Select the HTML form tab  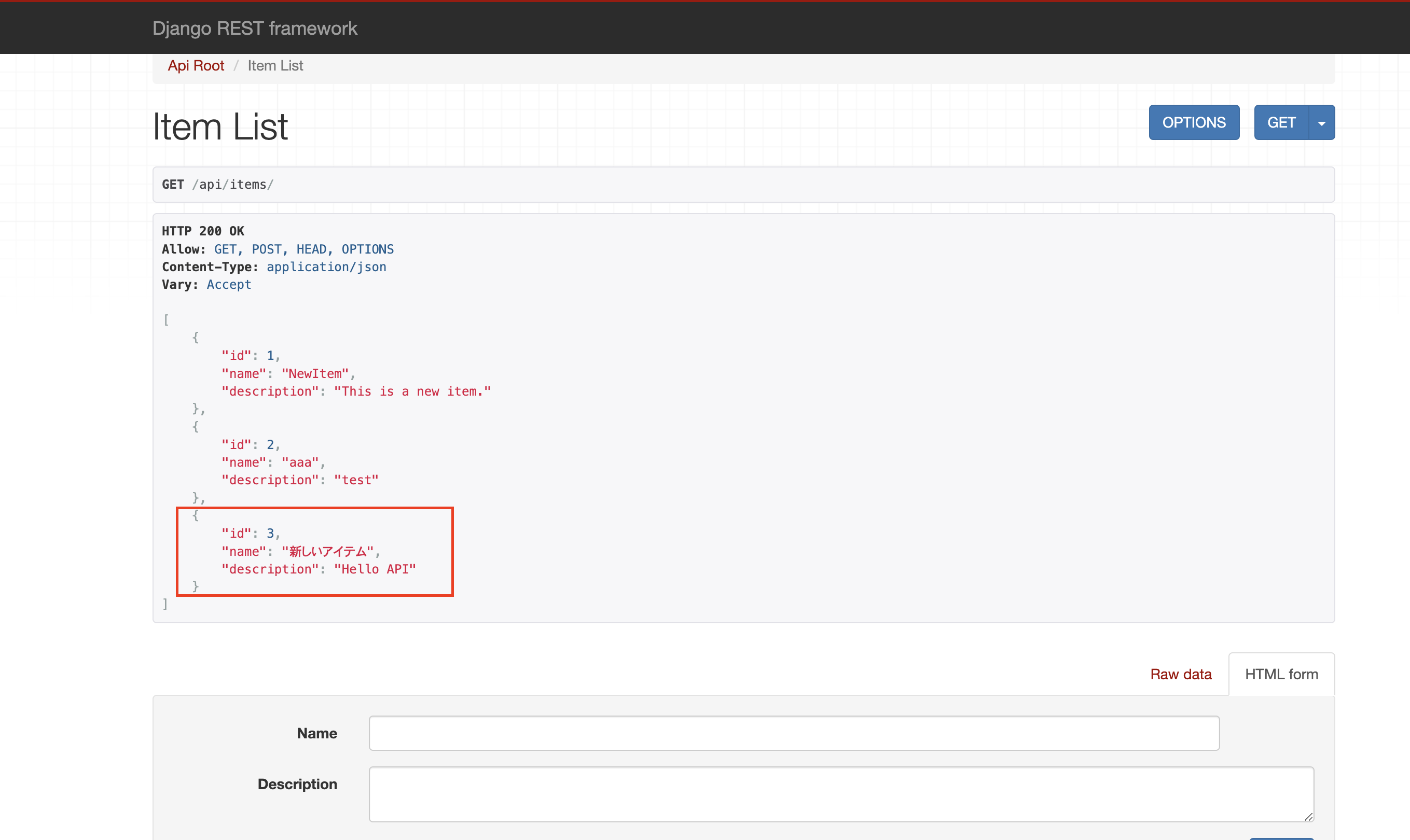1281,674
